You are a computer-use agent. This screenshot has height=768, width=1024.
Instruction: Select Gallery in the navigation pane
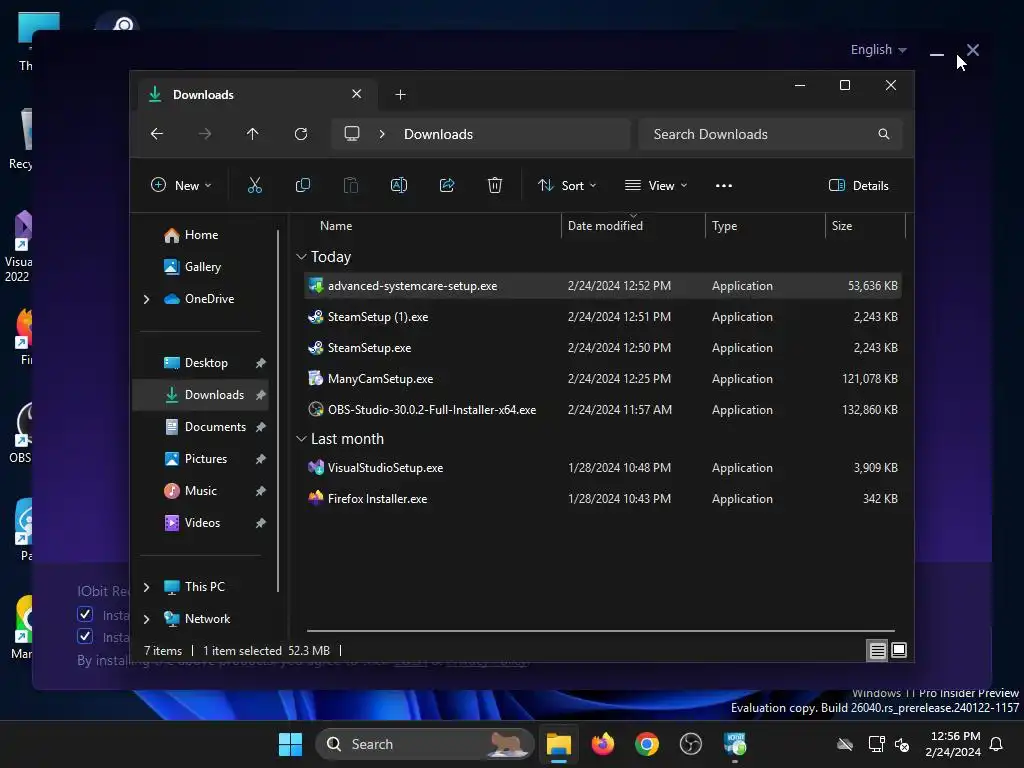(200, 267)
